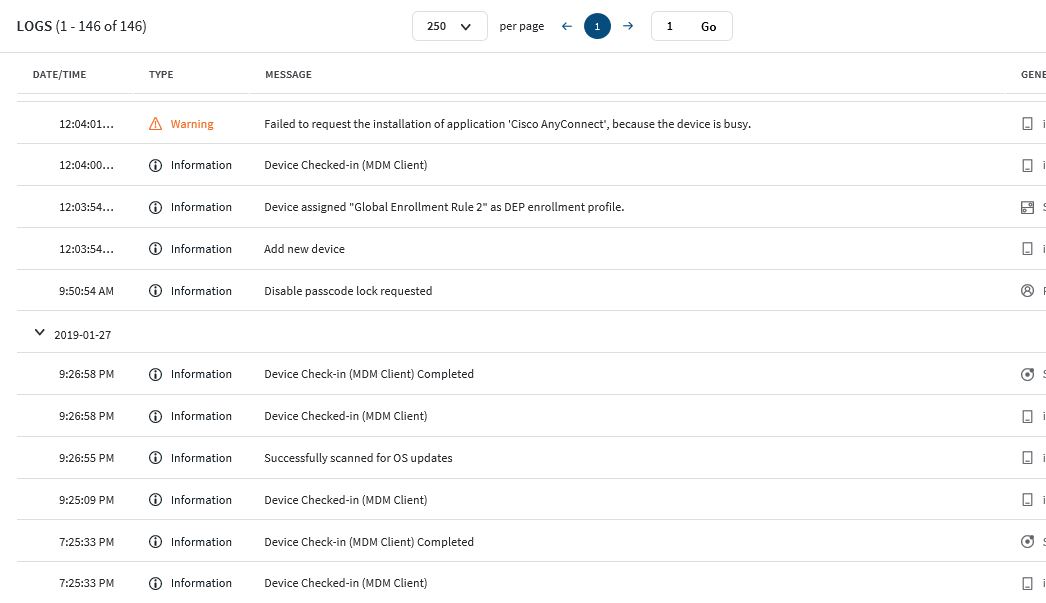Click the chevron arrow inside the page size selector
Screen dimensions: 1046x603
coord(466,26)
